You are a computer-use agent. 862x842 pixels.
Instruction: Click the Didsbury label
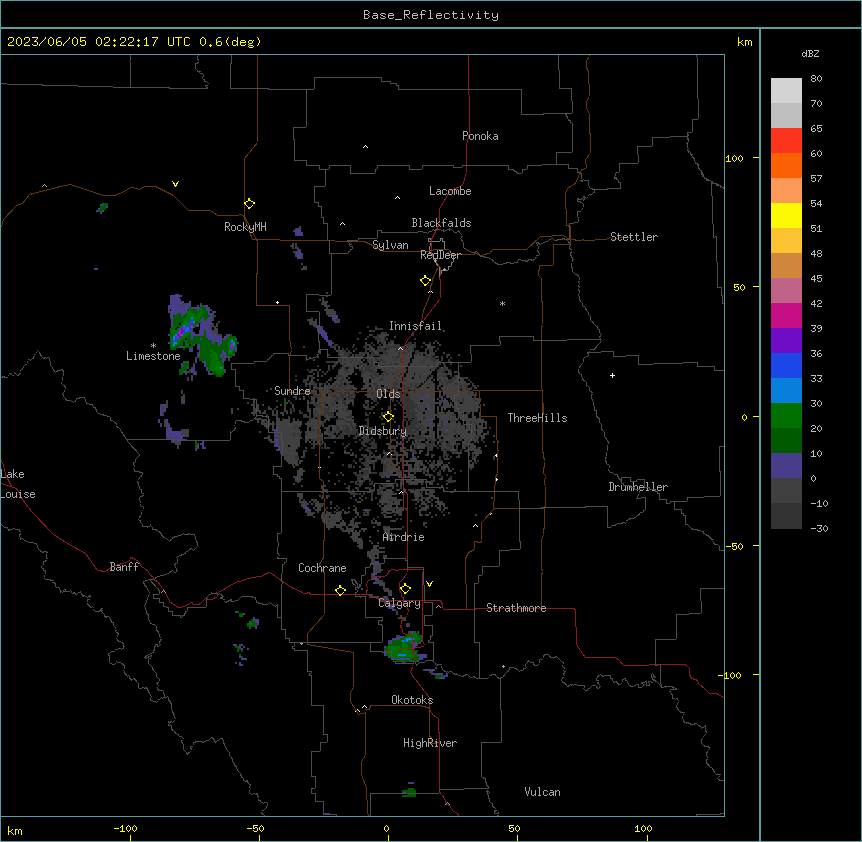(x=382, y=431)
